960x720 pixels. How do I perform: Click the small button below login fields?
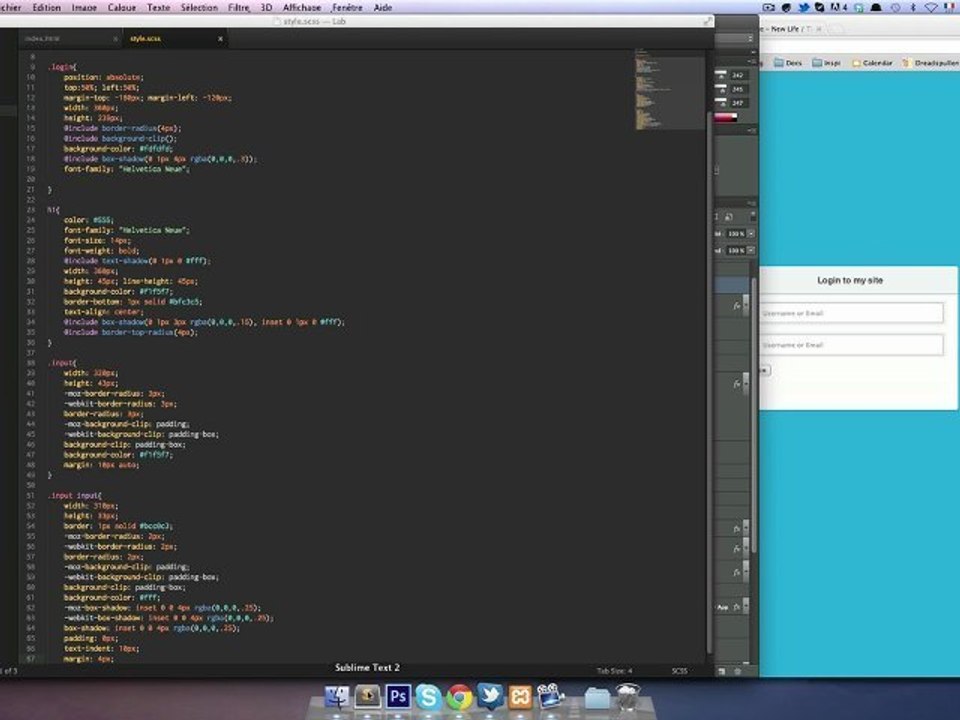pyautogui.click(x=764, y=370)
